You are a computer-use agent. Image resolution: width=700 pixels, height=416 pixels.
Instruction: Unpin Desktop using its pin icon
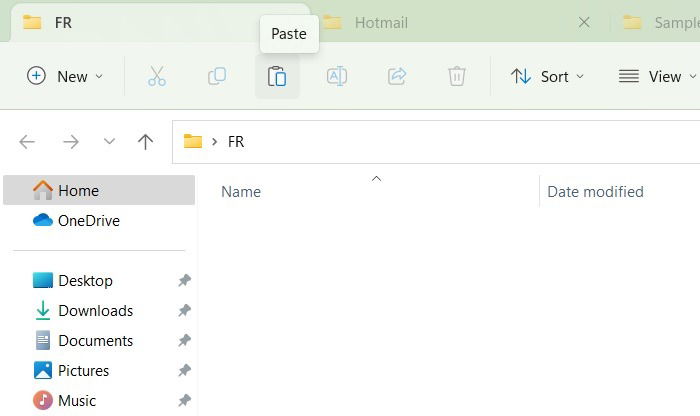pyautogui.click(x=184, y=280)
